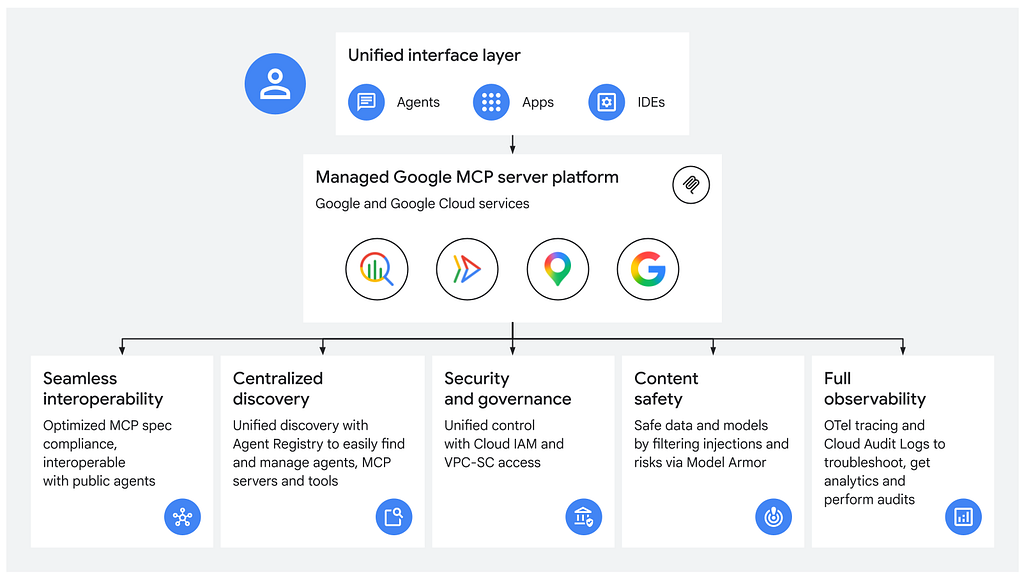Select the BigQuery chart magnifier icon
Image resolution: width=1024 pixels, height=578 pixels.
point(377,269)
